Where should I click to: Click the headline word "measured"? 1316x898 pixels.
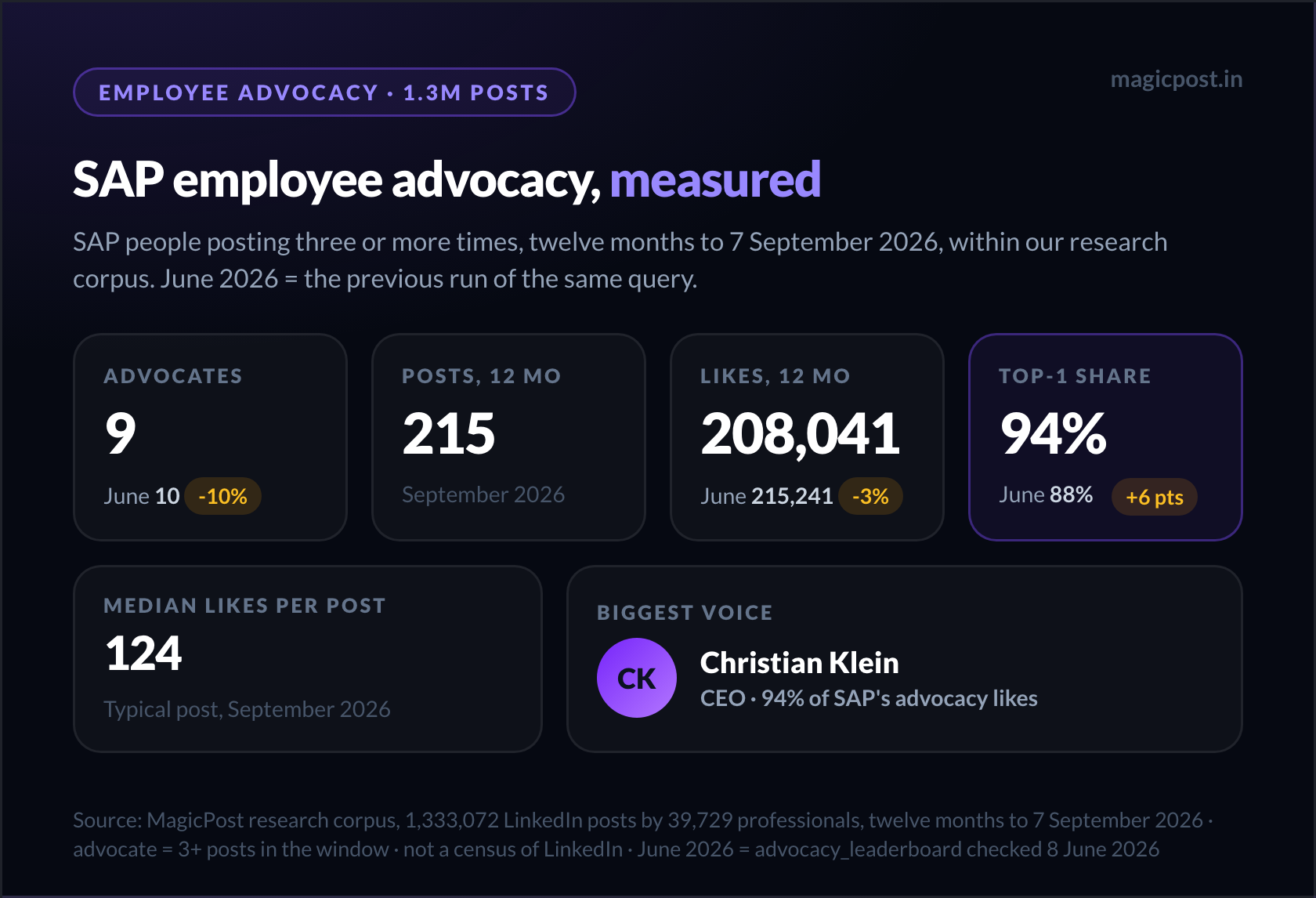(715, 179)
